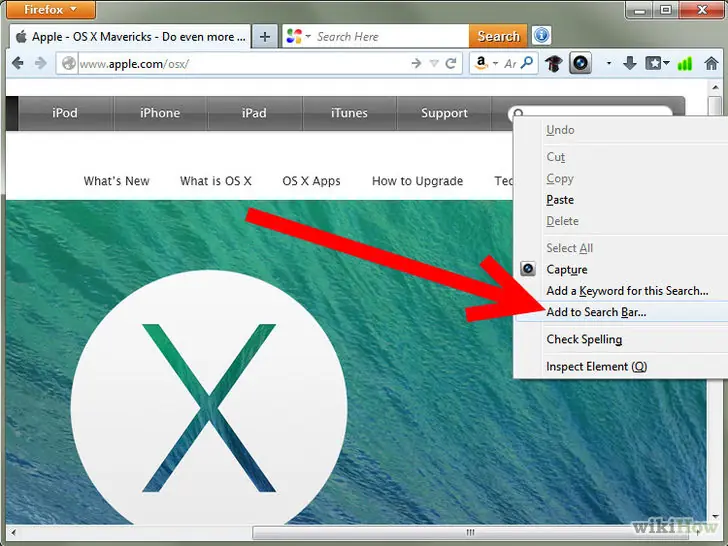
Task: Select Add to Search Bar menu entry
Action: tap(621, 312)
